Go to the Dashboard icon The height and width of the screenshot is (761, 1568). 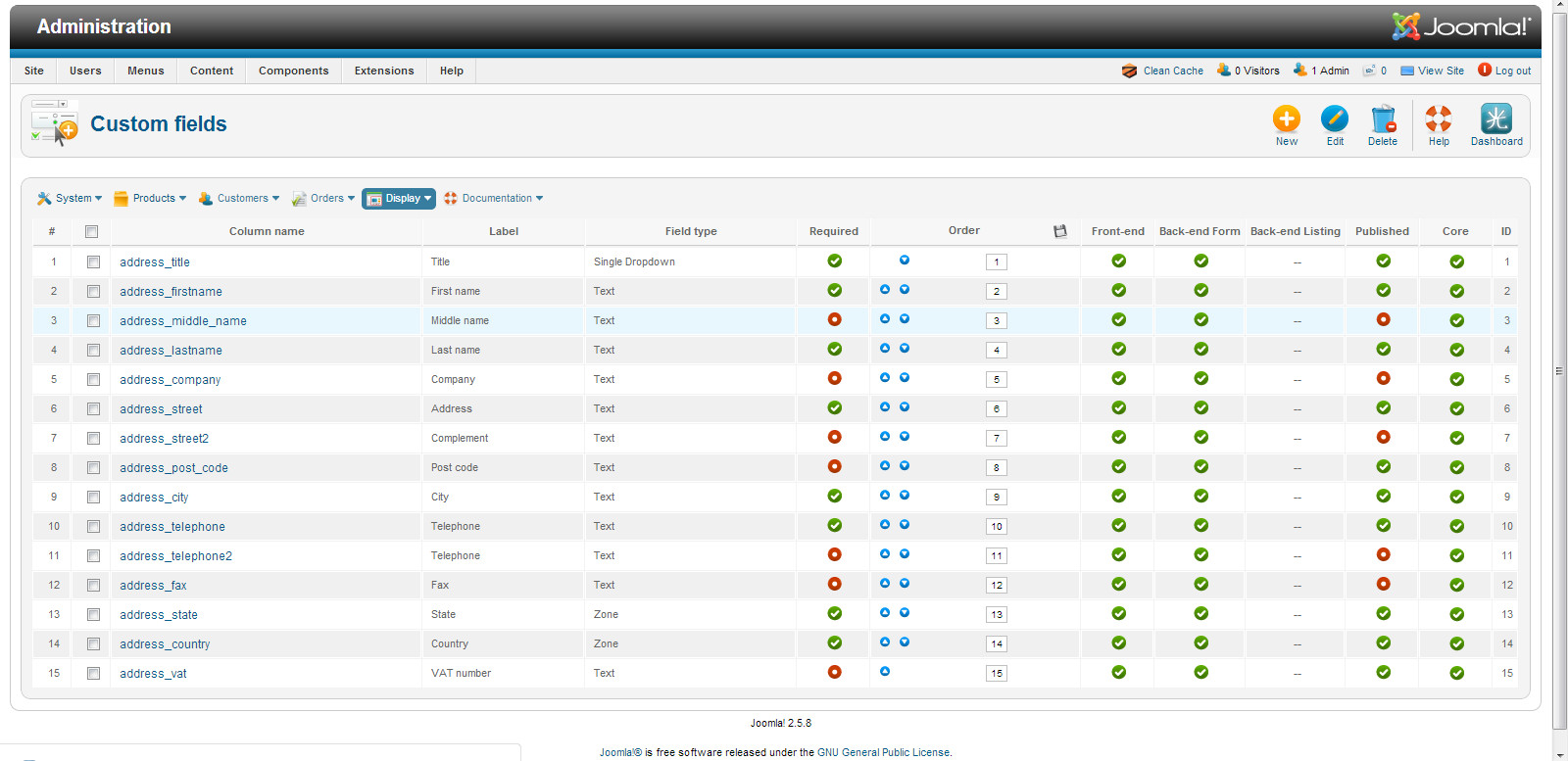tap(1495, 119)
